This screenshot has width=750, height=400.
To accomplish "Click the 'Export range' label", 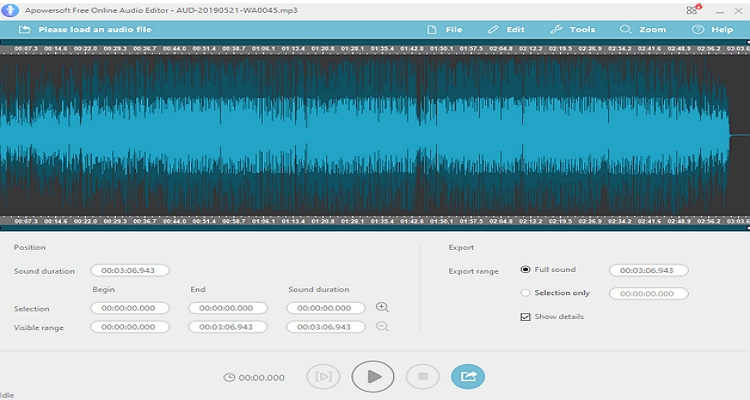I will point(473,271).
